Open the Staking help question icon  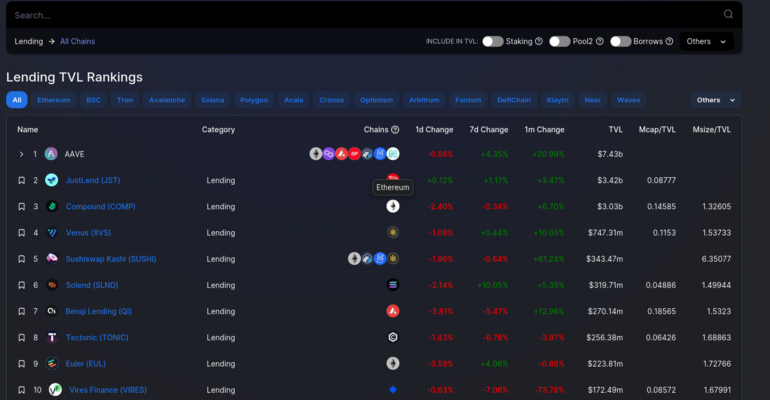point(539,41)
